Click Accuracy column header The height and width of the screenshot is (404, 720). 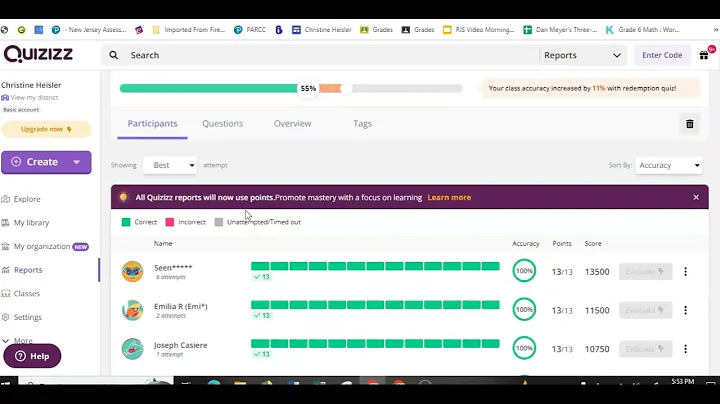tap(526, 244)
